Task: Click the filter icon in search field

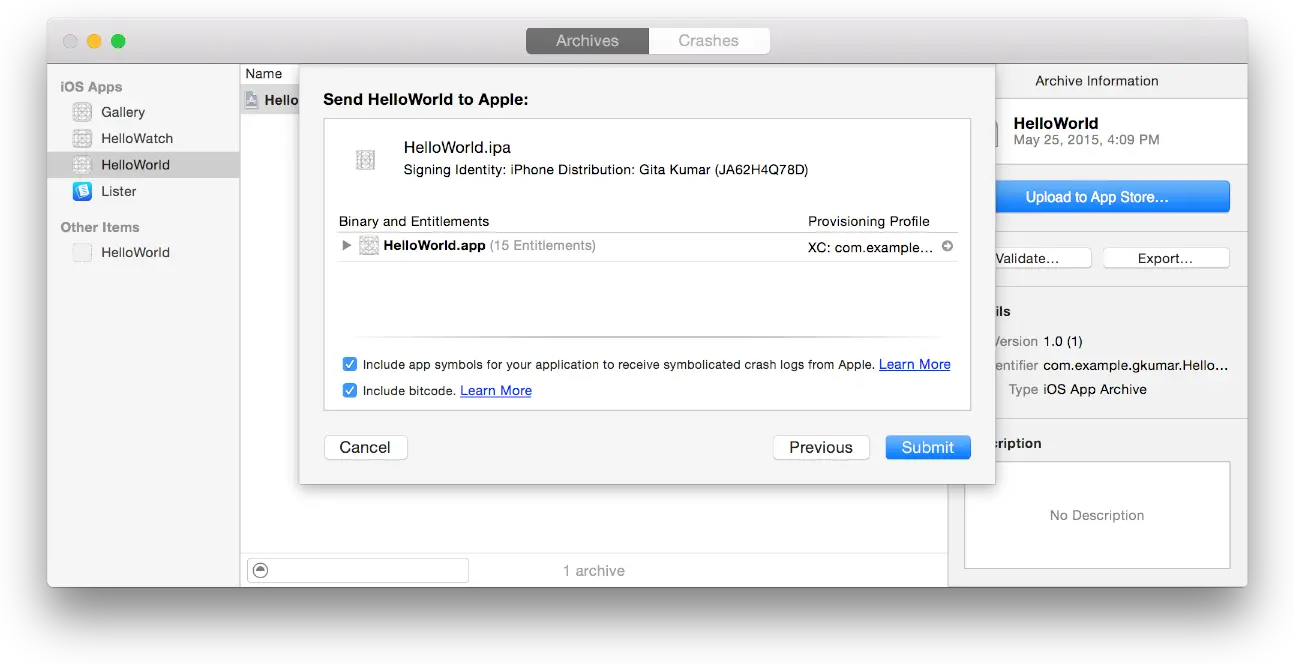Action: pos(260,570)
